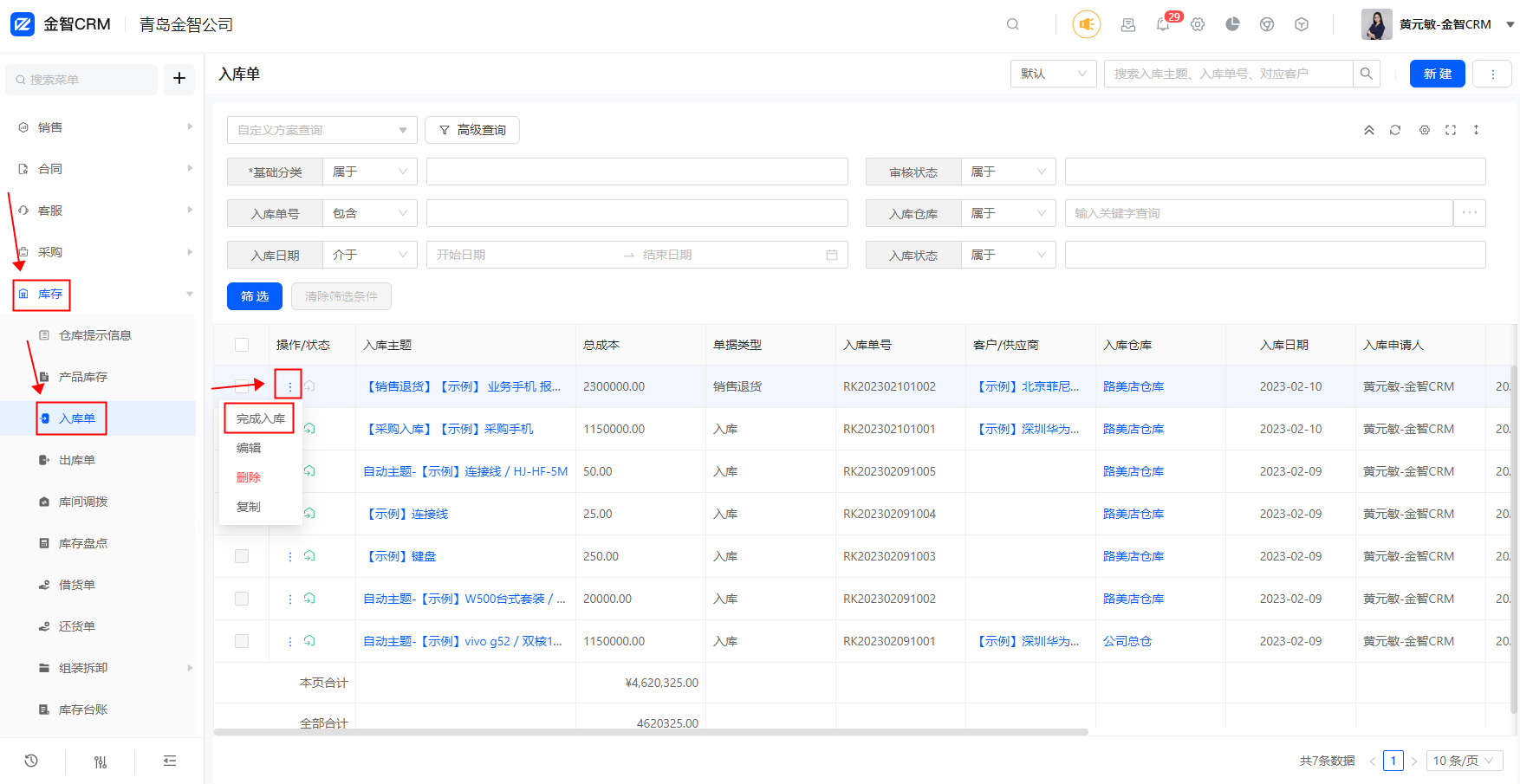Click the cube icon in top bar

[x=1302, y=24]
